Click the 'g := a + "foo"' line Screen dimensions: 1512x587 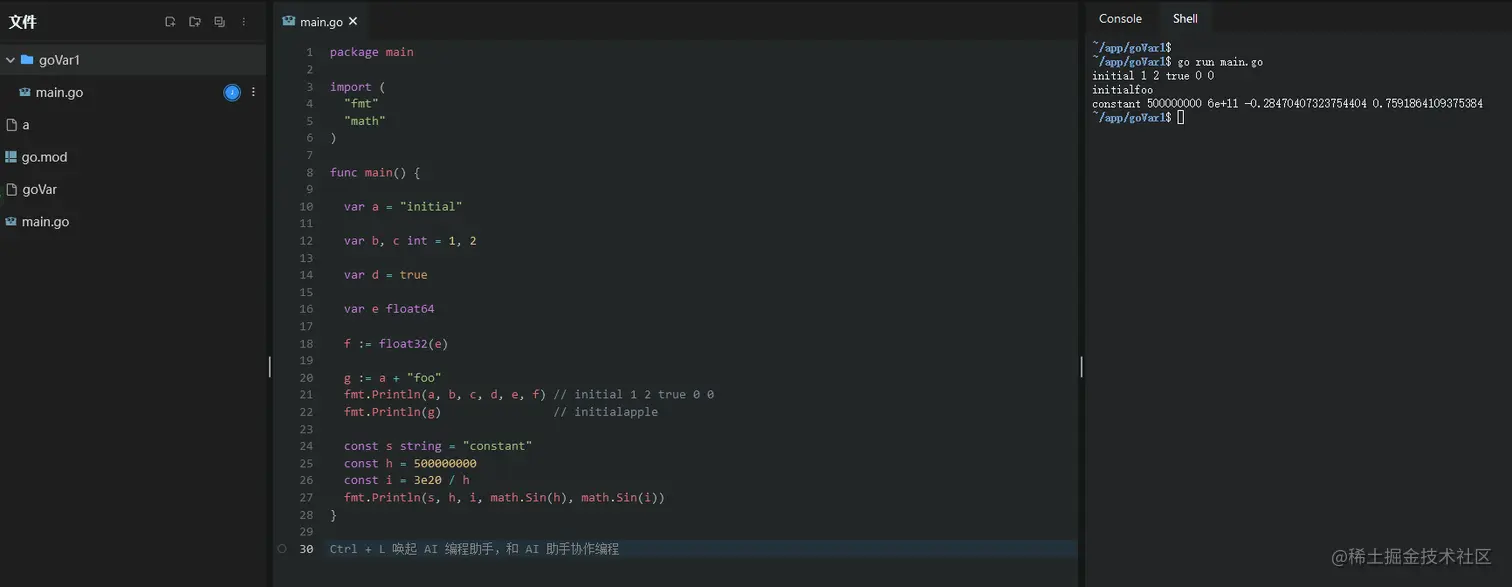point(392,378)
